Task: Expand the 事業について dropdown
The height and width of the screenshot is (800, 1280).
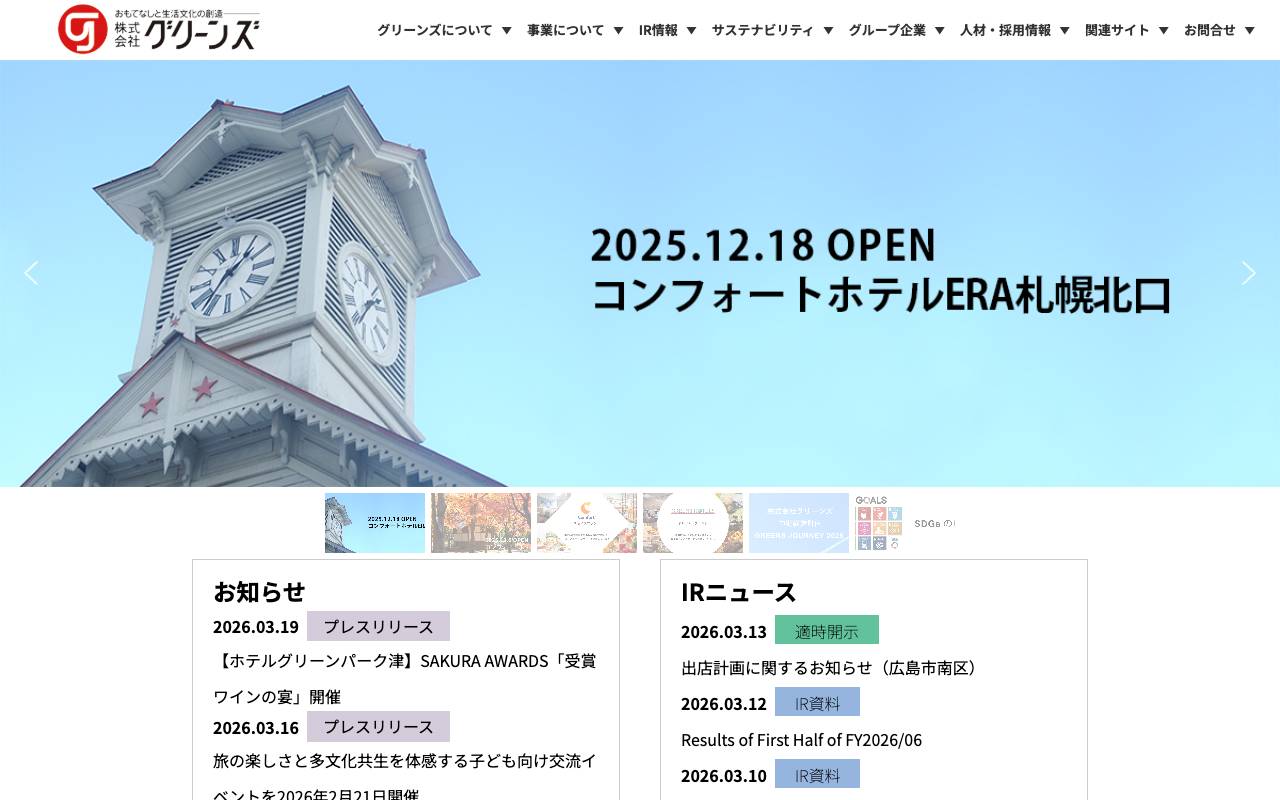Action: 573,30
